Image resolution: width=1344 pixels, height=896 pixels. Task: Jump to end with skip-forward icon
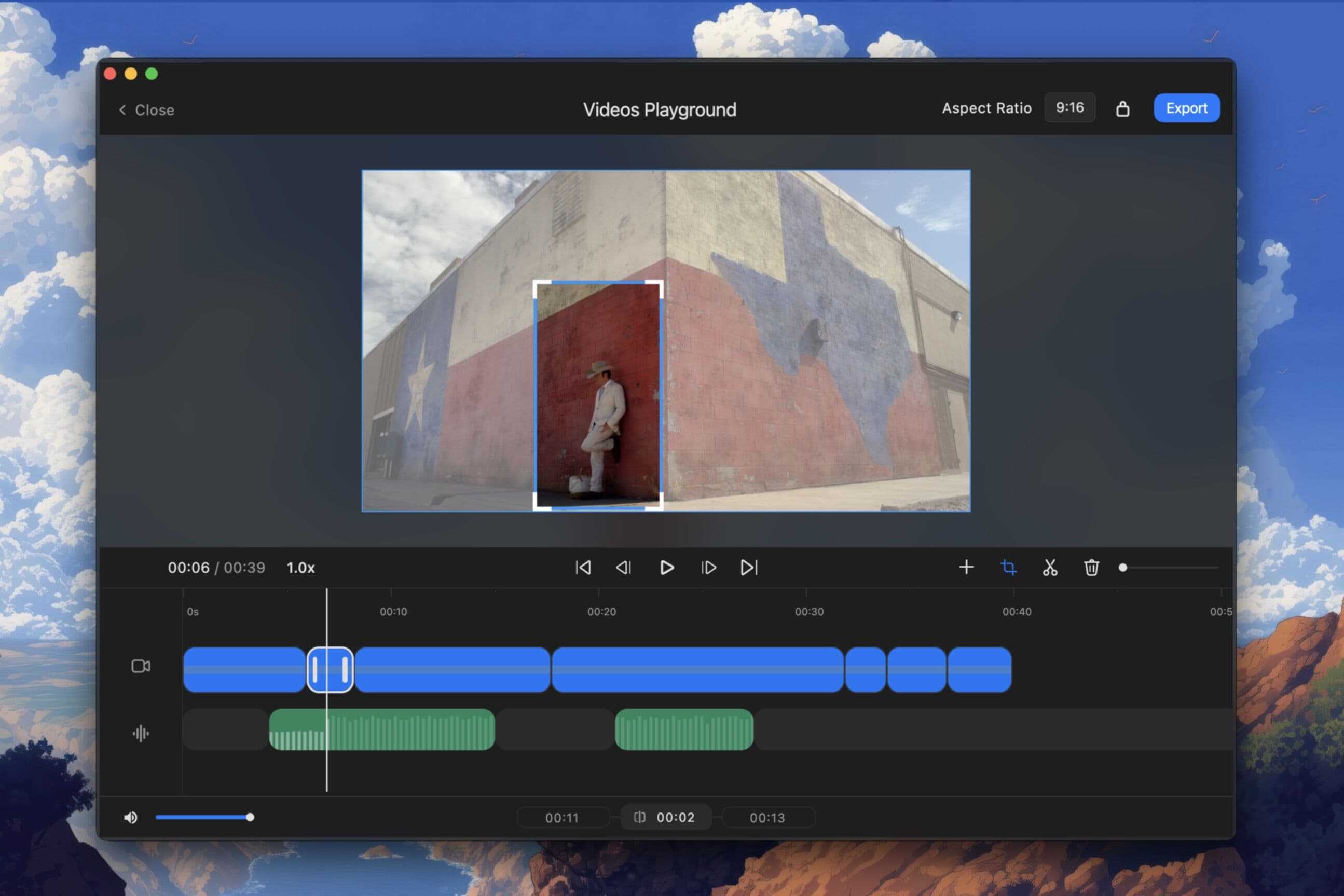749,568
